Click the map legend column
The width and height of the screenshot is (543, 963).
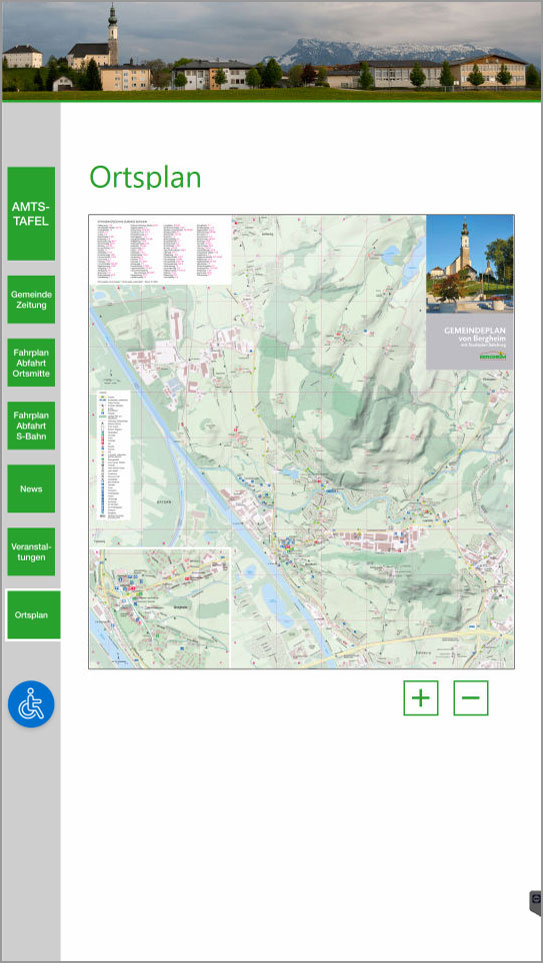coord(114,455)
